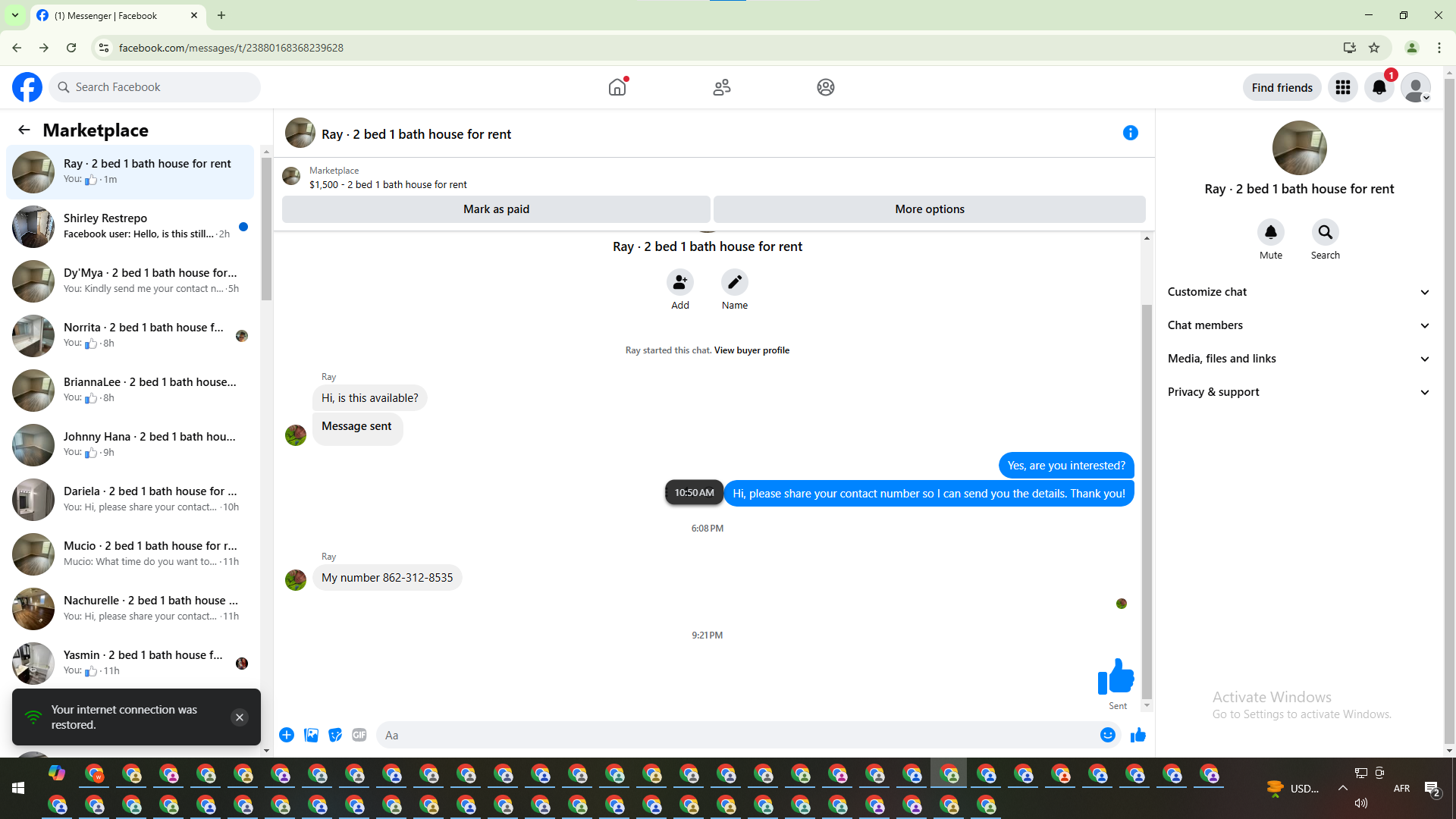This screenshot has height=819, width=1456.
Task: Click the chat list scrollbar
Action: (x=266, y=227)
